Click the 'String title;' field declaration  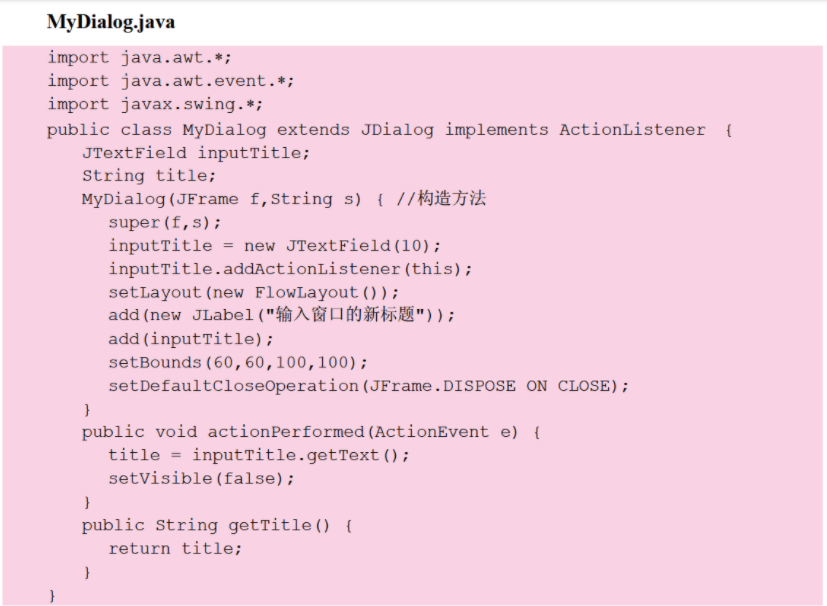coord(149,176)
